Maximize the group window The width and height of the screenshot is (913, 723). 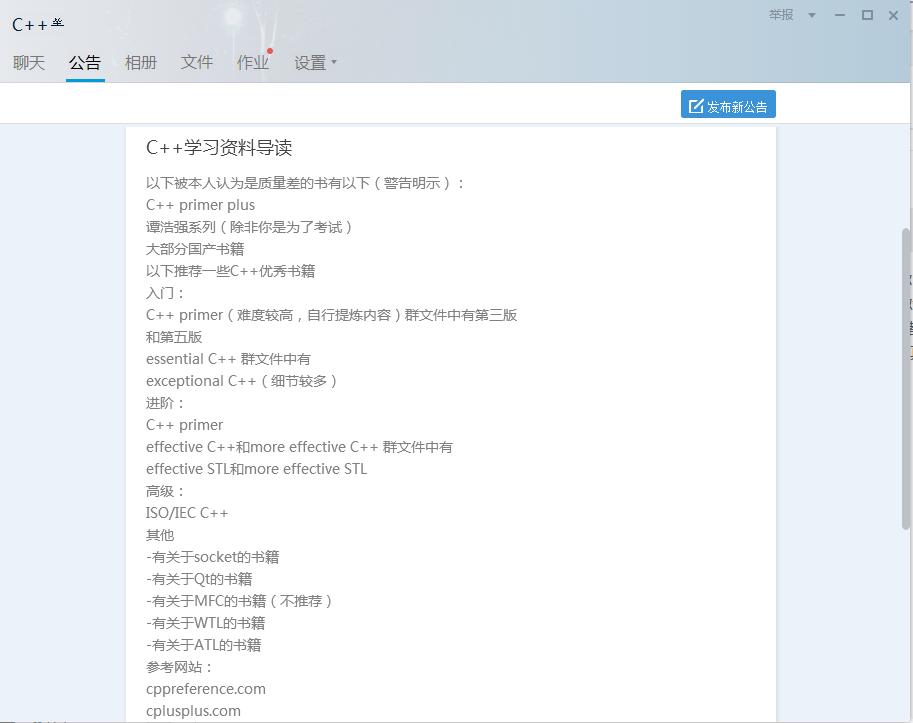(866, 15)
